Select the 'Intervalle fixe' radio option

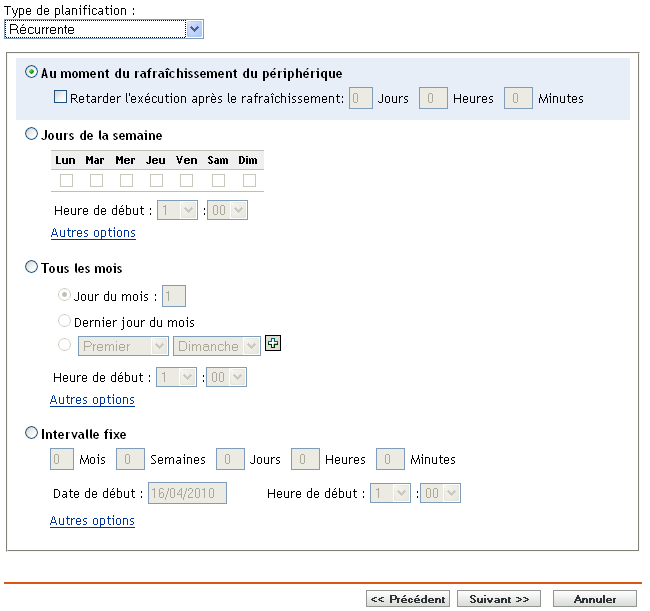click(x=32, y=433)
